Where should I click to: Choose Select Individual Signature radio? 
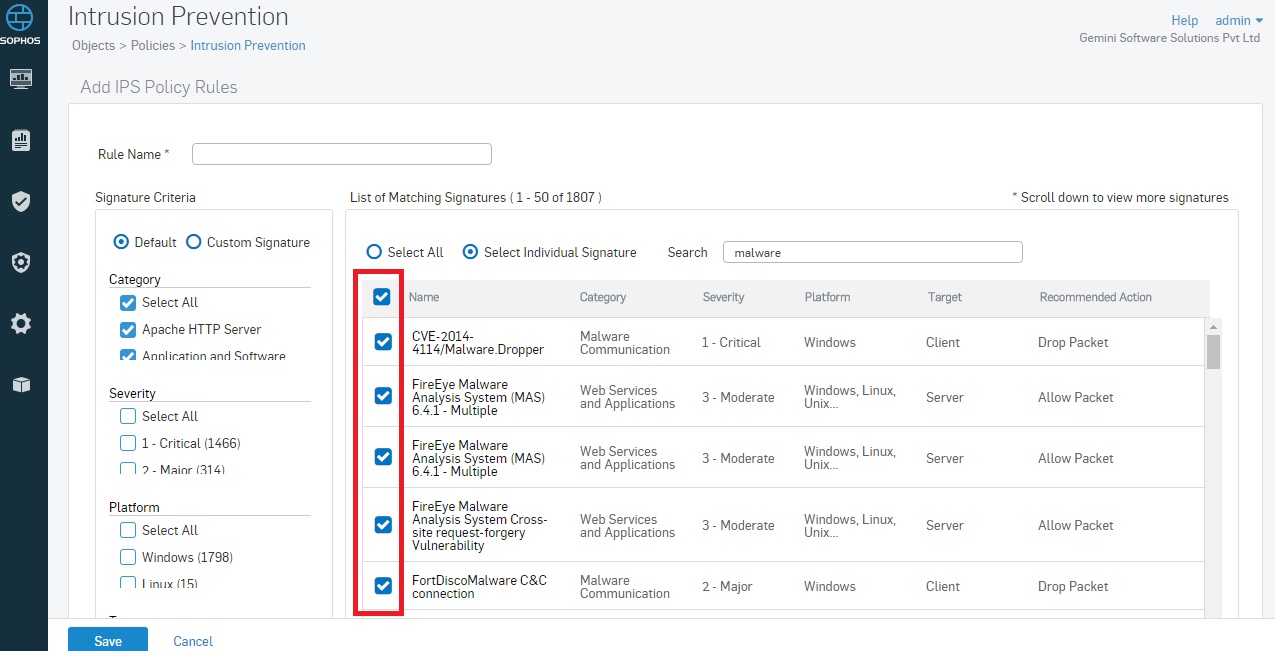click(470, 252)
